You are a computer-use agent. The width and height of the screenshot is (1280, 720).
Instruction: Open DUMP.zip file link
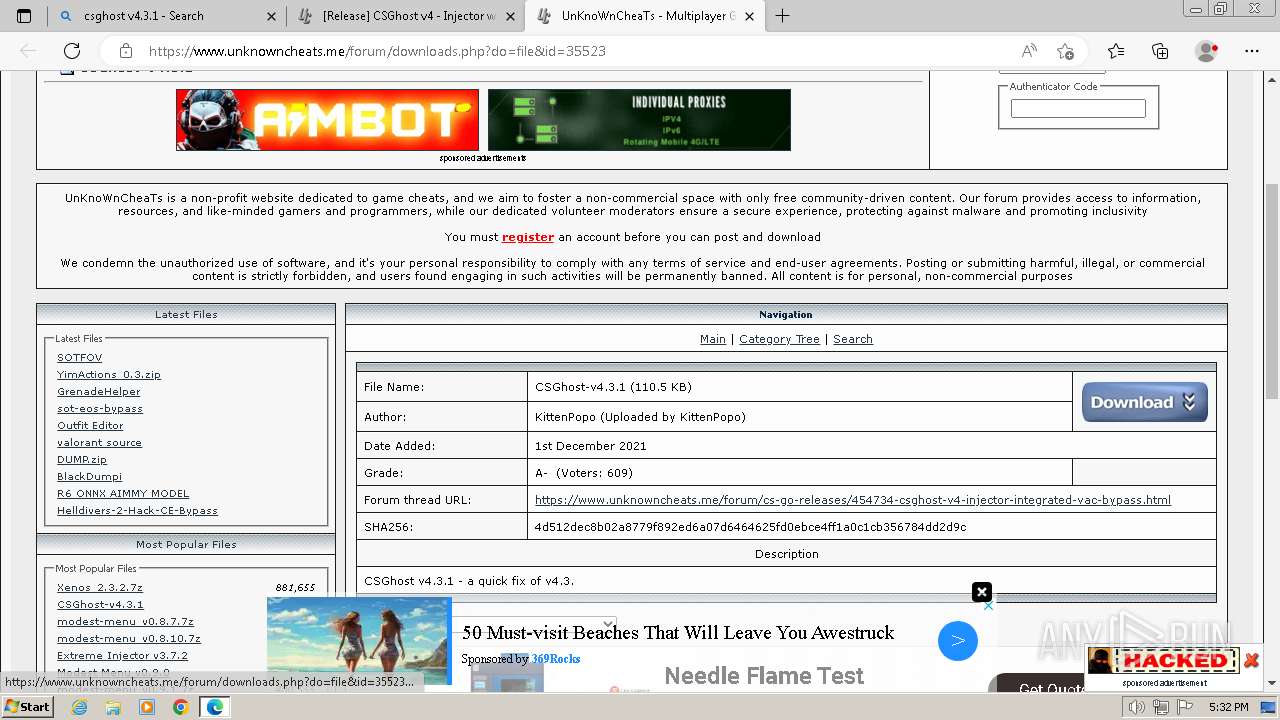(82, 459)
